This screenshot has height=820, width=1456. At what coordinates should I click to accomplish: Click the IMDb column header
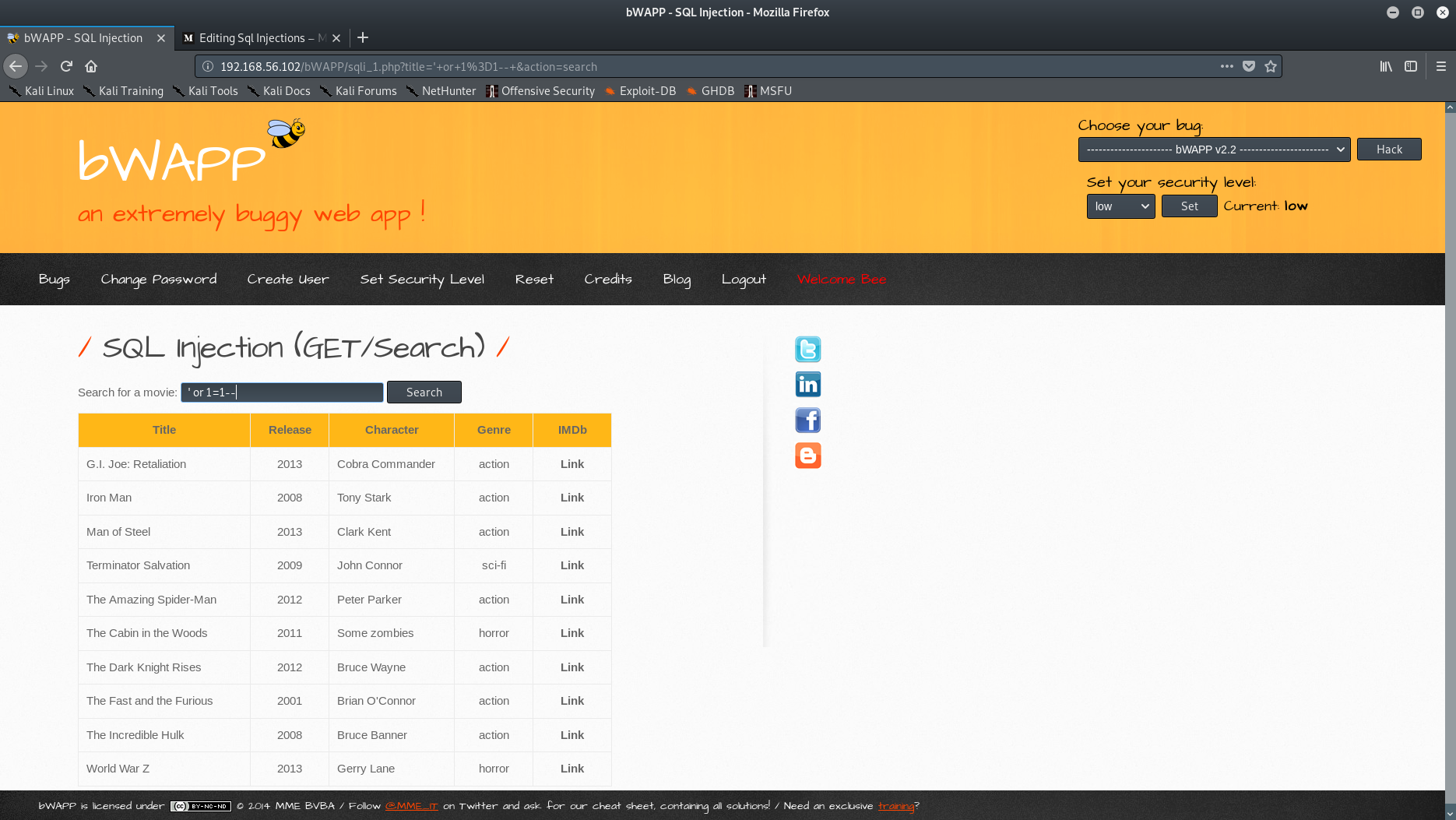(572, 430)
